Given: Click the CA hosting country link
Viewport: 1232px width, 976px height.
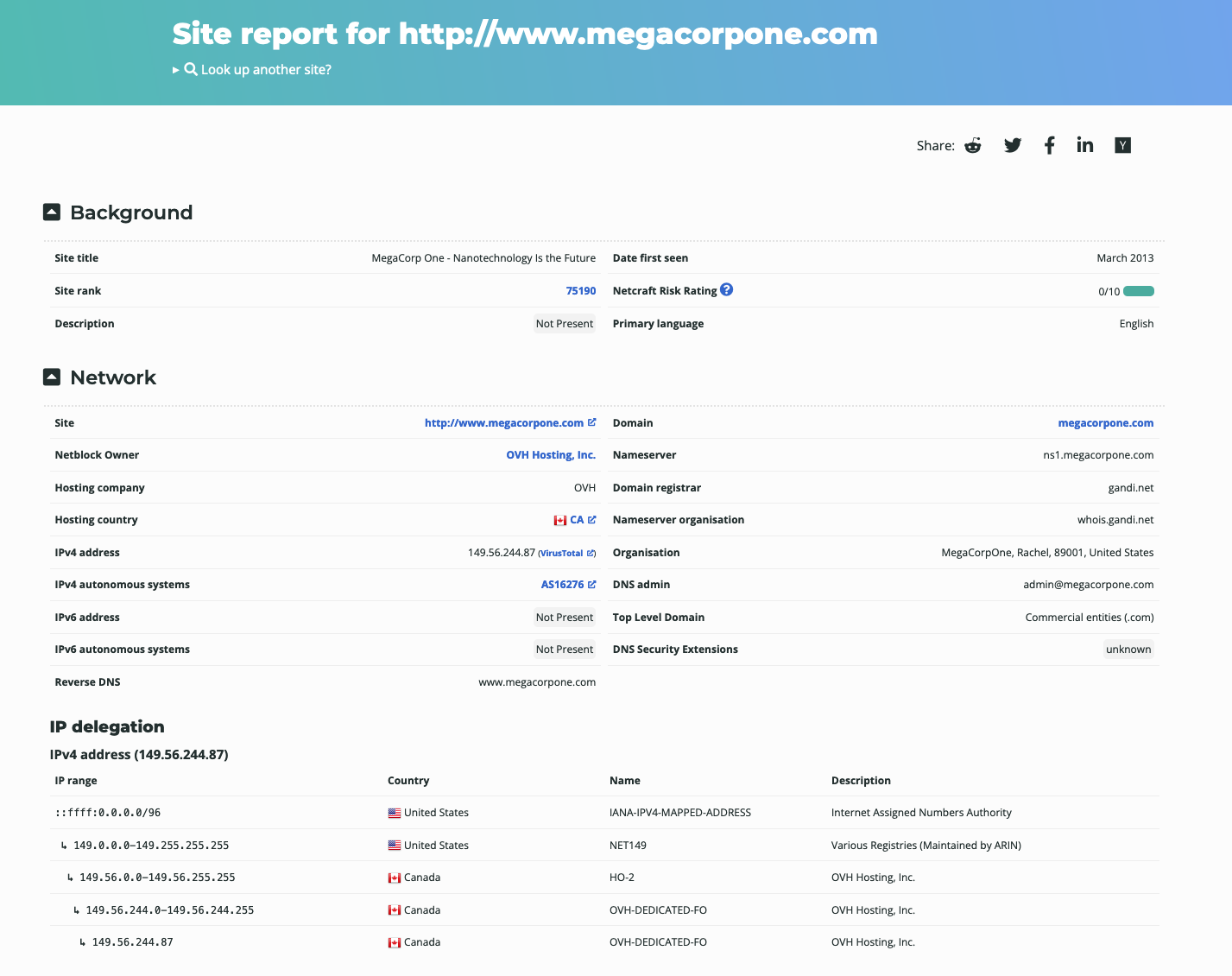Looking at the screenshot, I should 576,520.
